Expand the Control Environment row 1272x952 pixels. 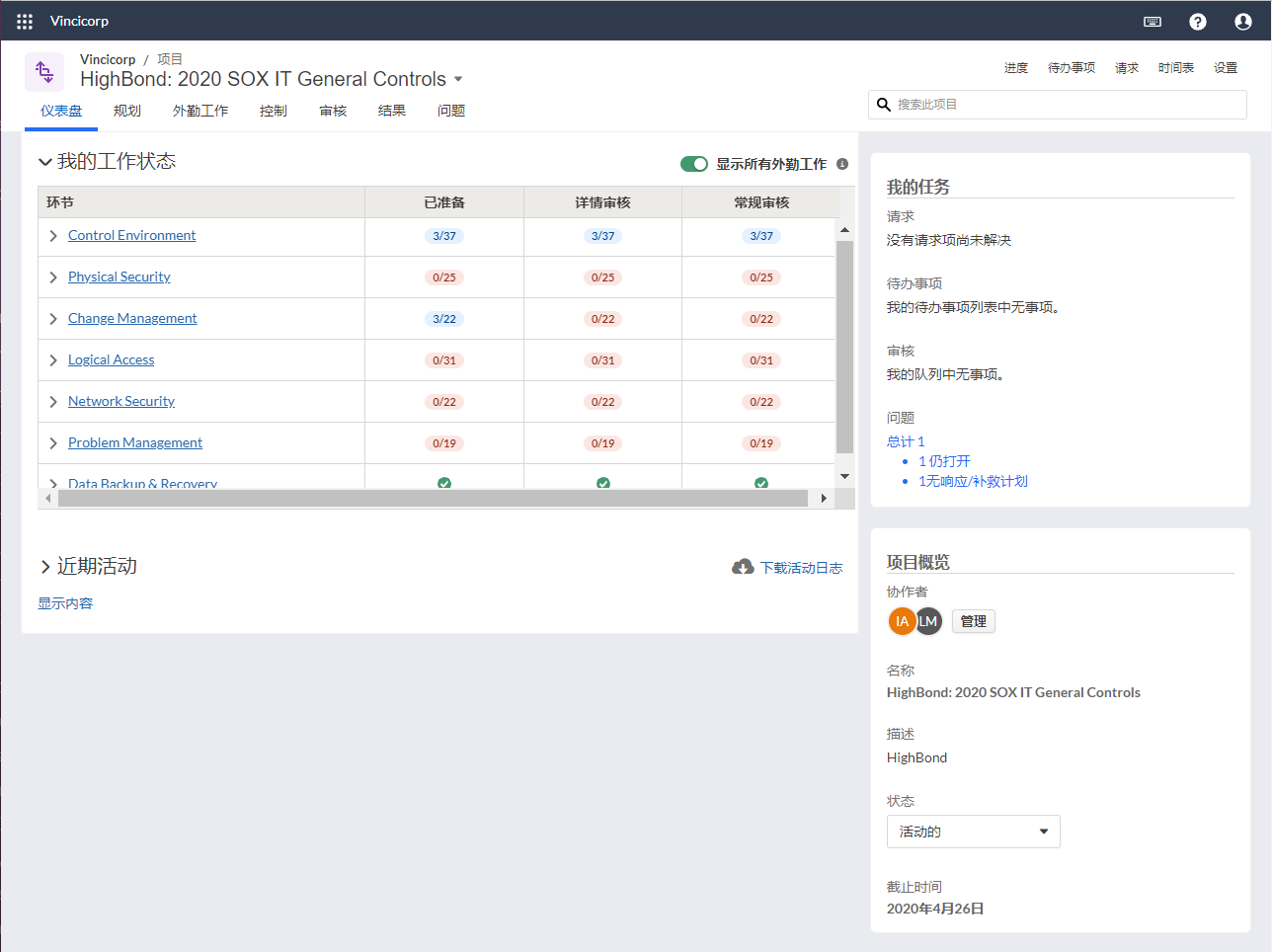pyautogui.click(x=53, y=236)
